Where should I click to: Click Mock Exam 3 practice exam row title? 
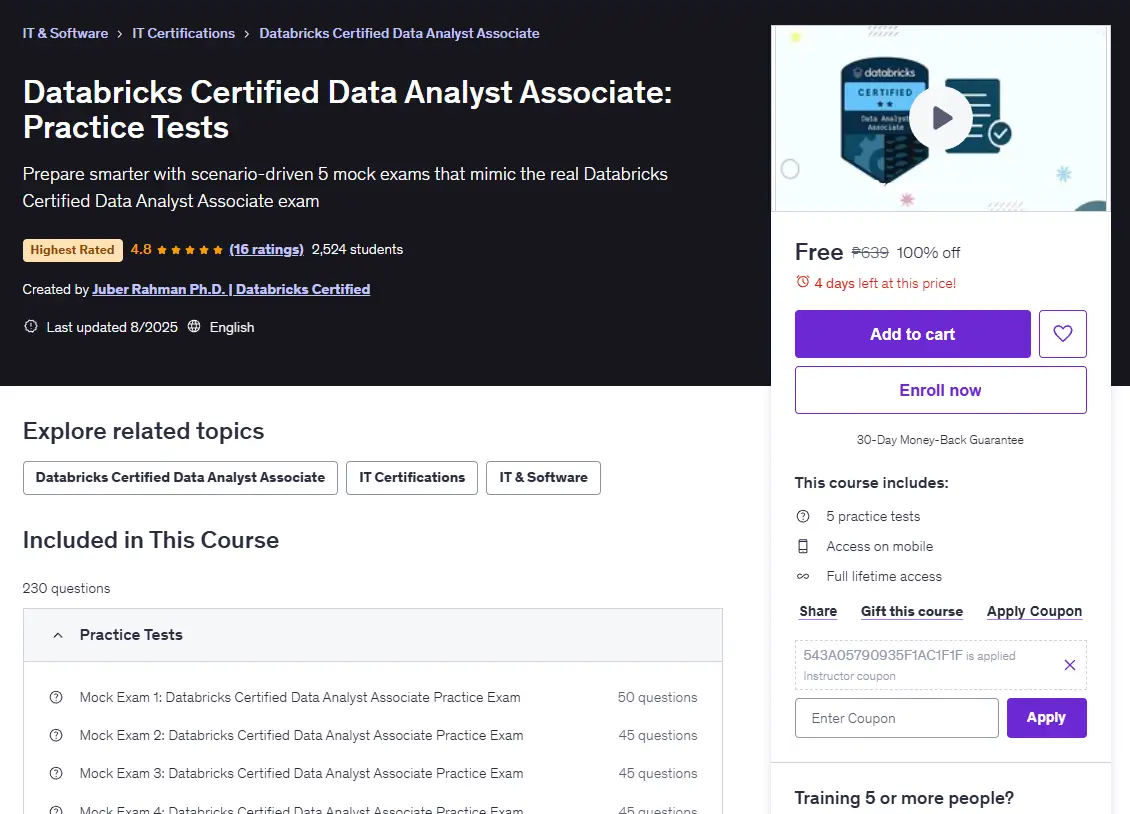[x=301, y=773]
